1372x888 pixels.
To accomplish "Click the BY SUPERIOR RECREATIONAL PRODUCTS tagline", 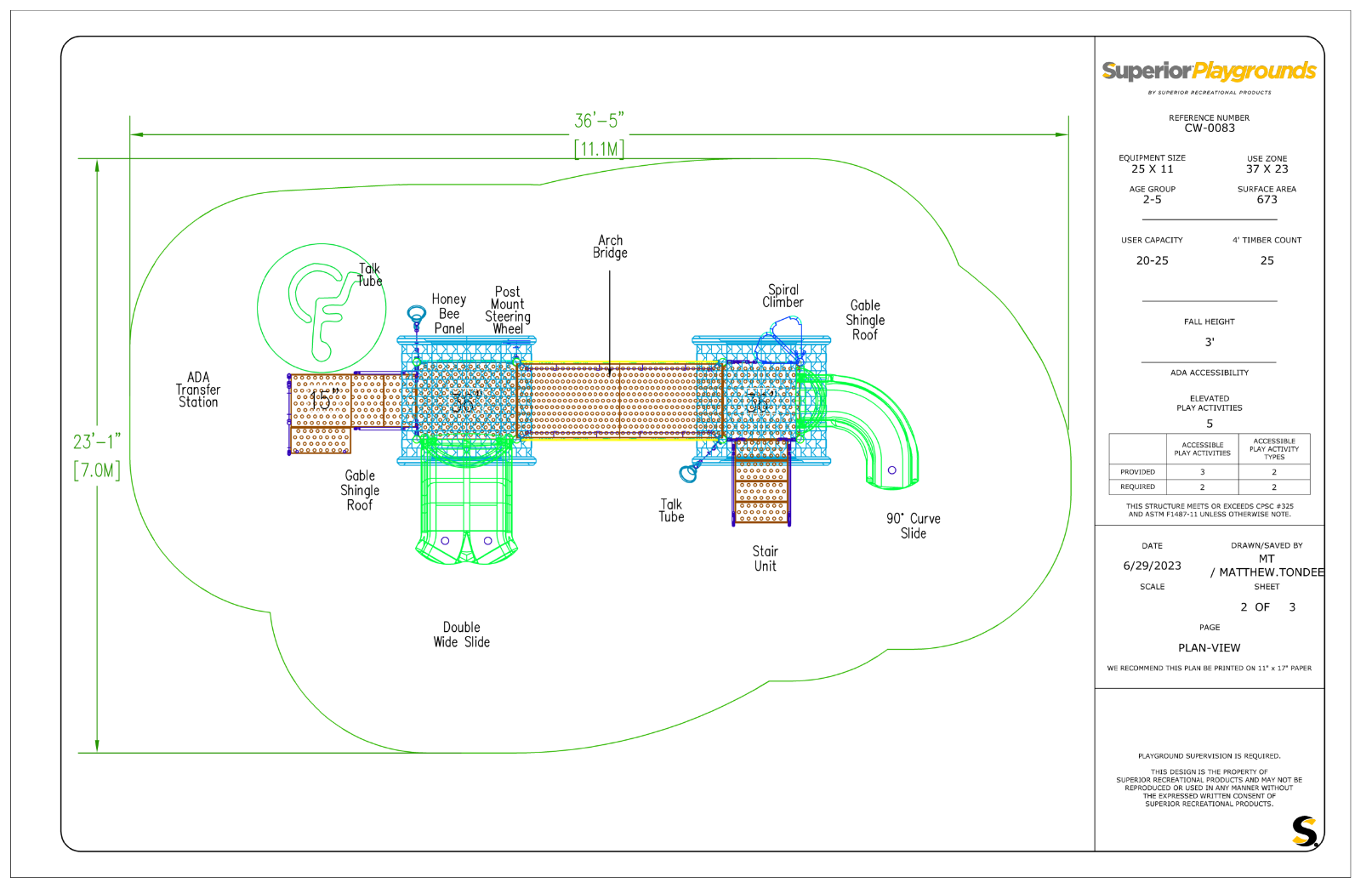I will [1209, 93].
